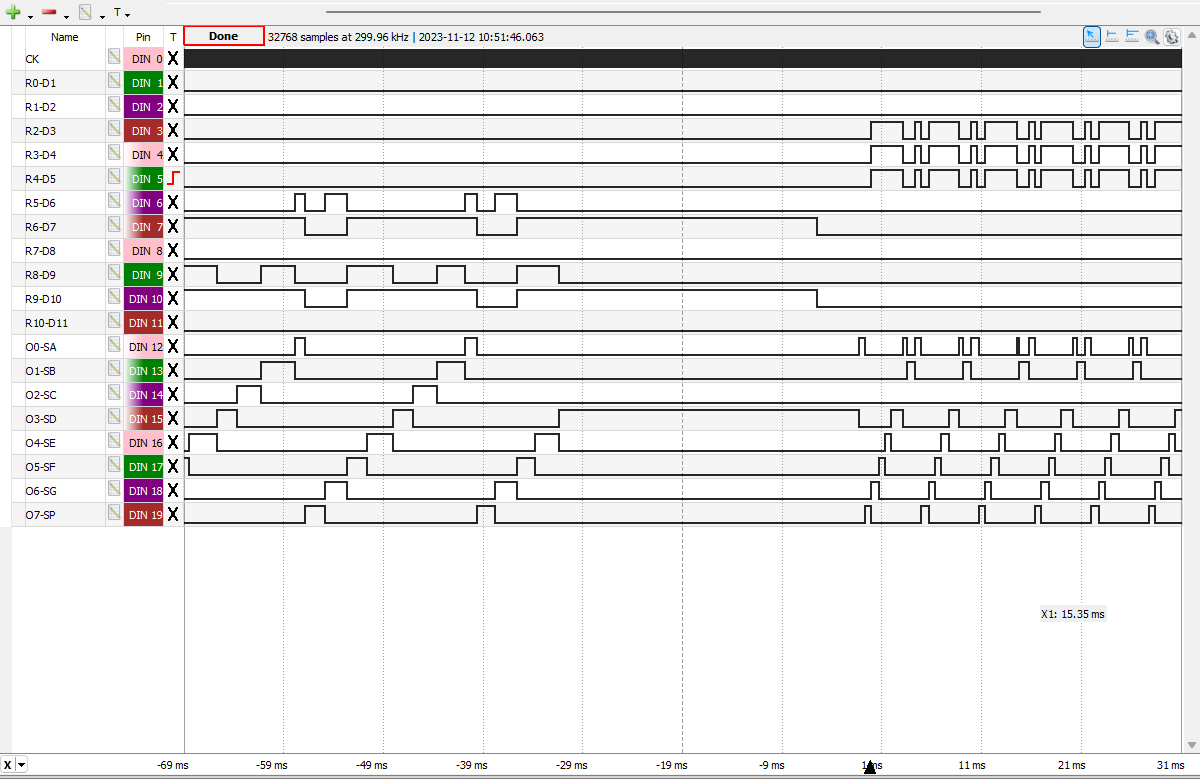Click the green plus add-channel icon
This screenshot has height=780, width=1200.
[13, 13]
